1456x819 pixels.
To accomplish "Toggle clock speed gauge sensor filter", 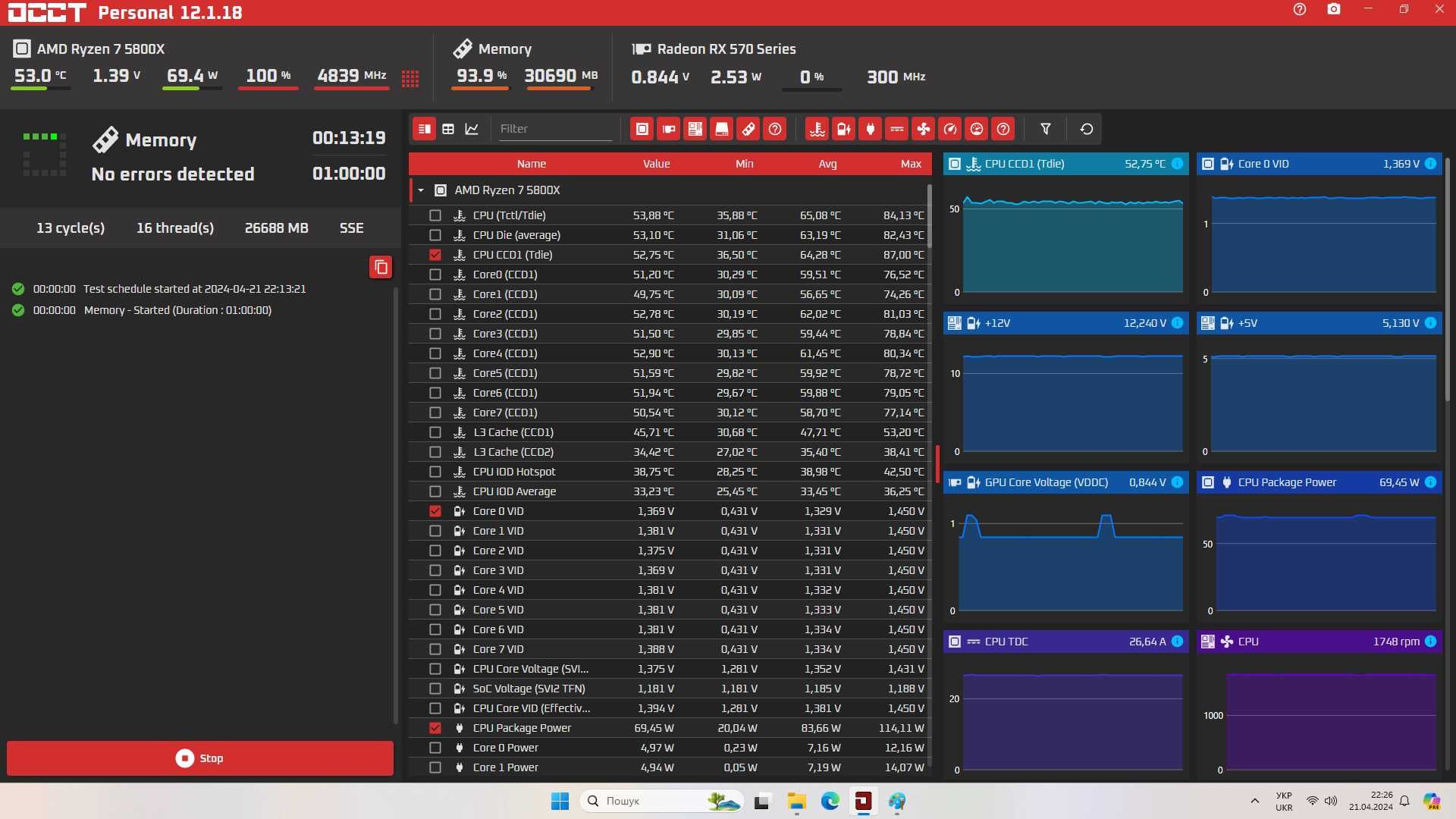I will click(950, 129).
